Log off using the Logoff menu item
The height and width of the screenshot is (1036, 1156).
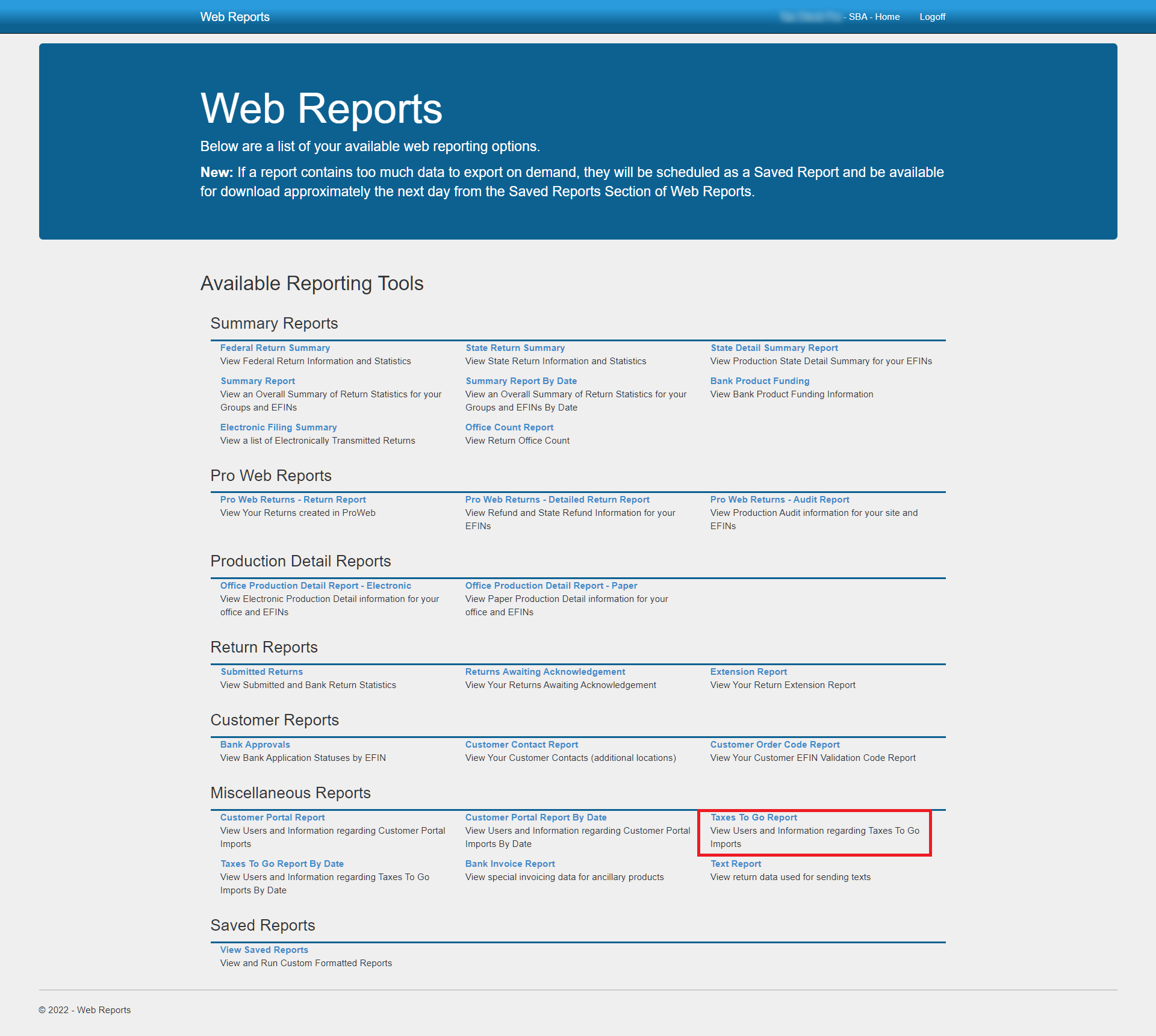click(x=932, y=17)
